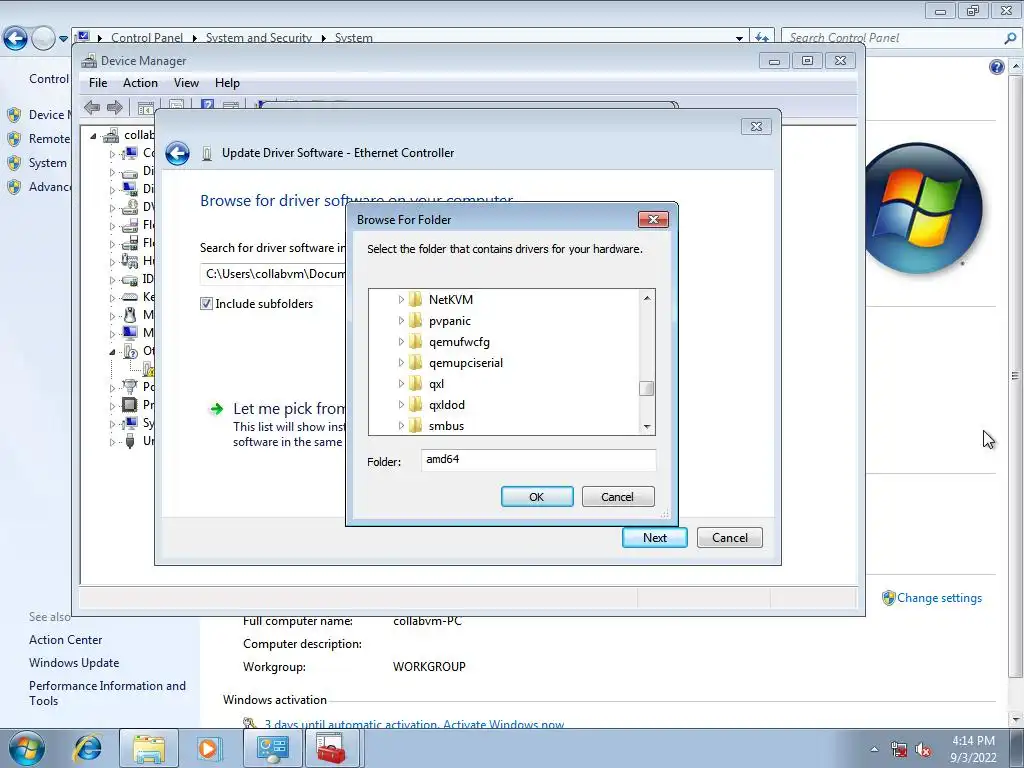The width and height of the screenshot is (1024, 768).
Task: Click Cancel in Browse For Folder dialog
Action: tap(618, 497)
